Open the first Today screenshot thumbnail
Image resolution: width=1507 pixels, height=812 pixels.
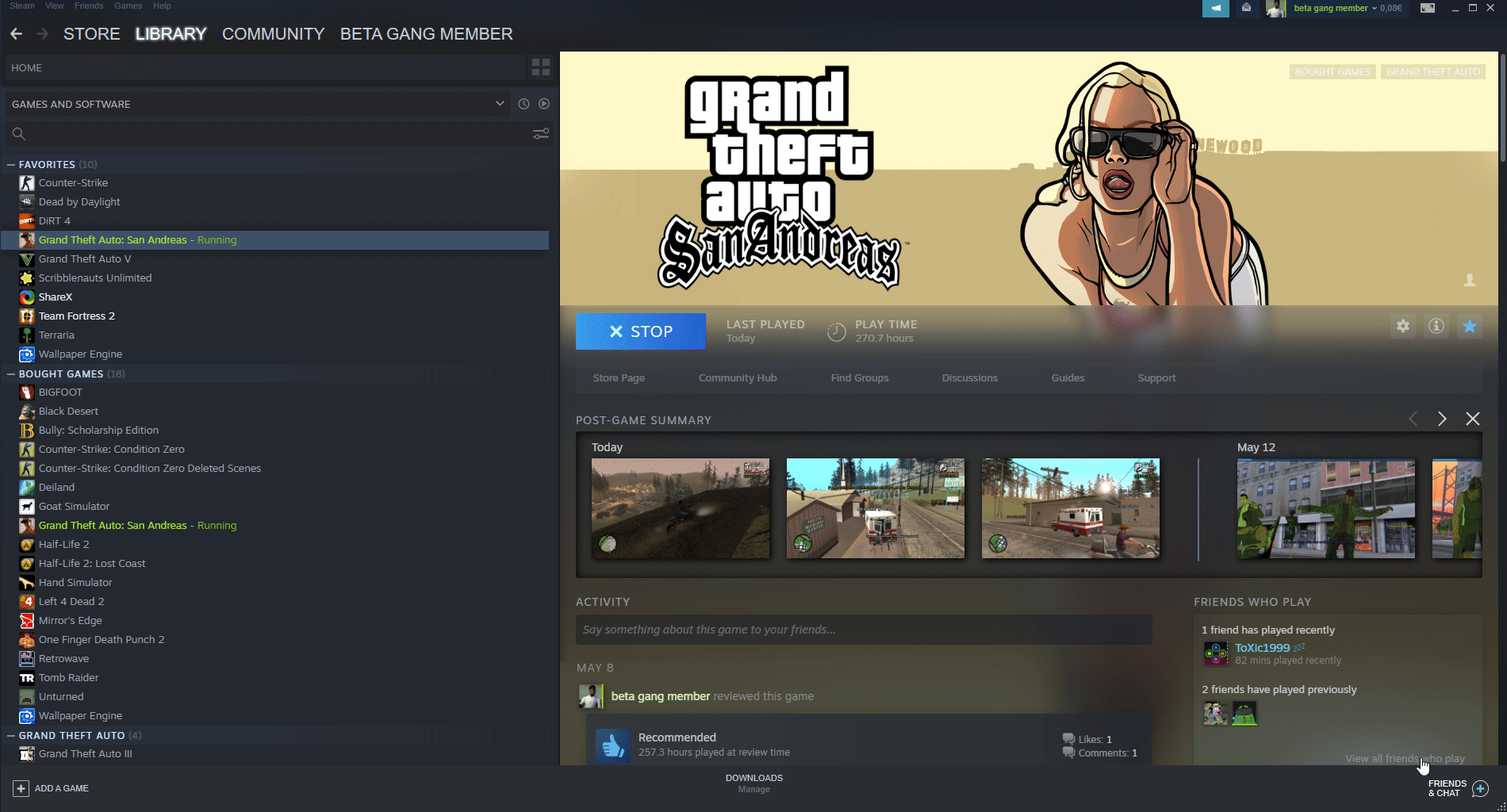681,508
